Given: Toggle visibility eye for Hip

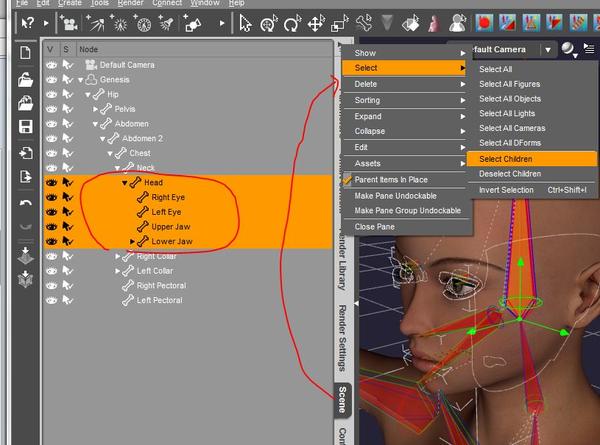Looking at the screenshot, I should tap(52, 94).
